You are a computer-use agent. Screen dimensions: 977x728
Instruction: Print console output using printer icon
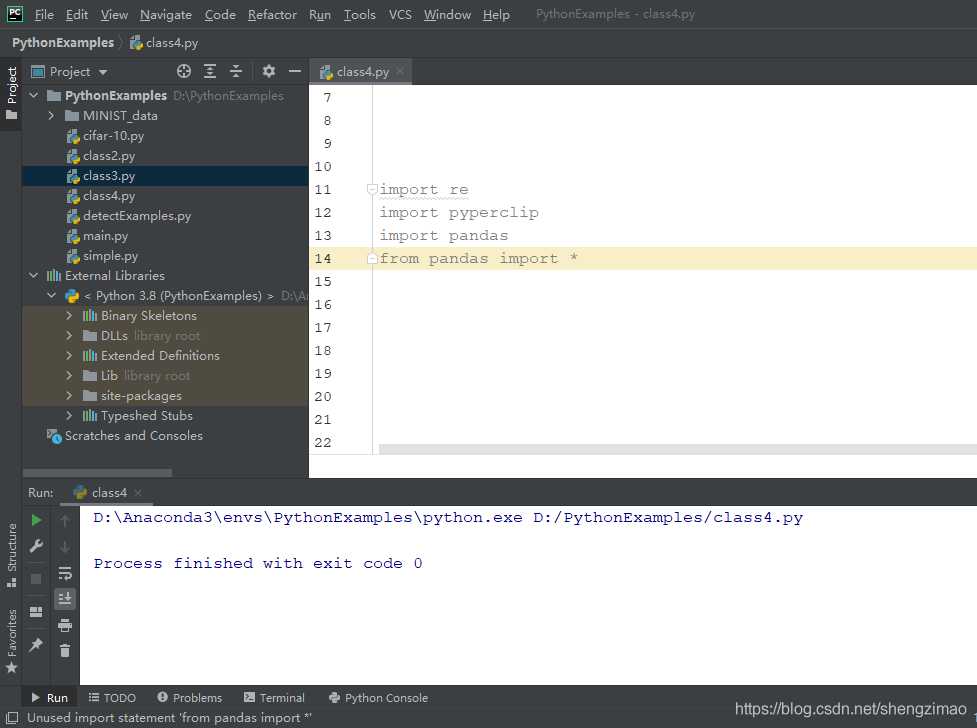coord(65,624)
